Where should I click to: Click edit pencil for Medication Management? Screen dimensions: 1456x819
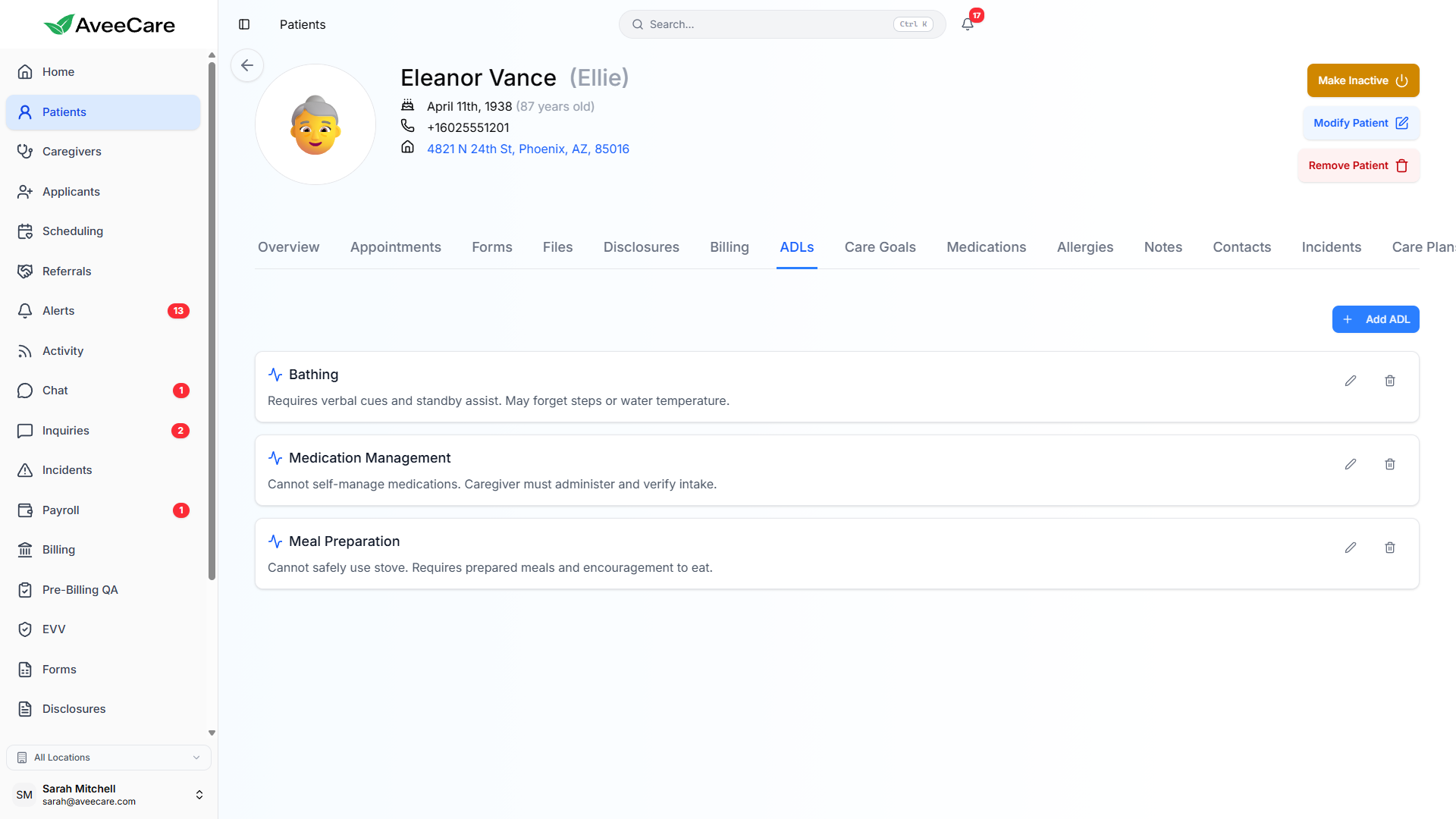coord(1351,464)
